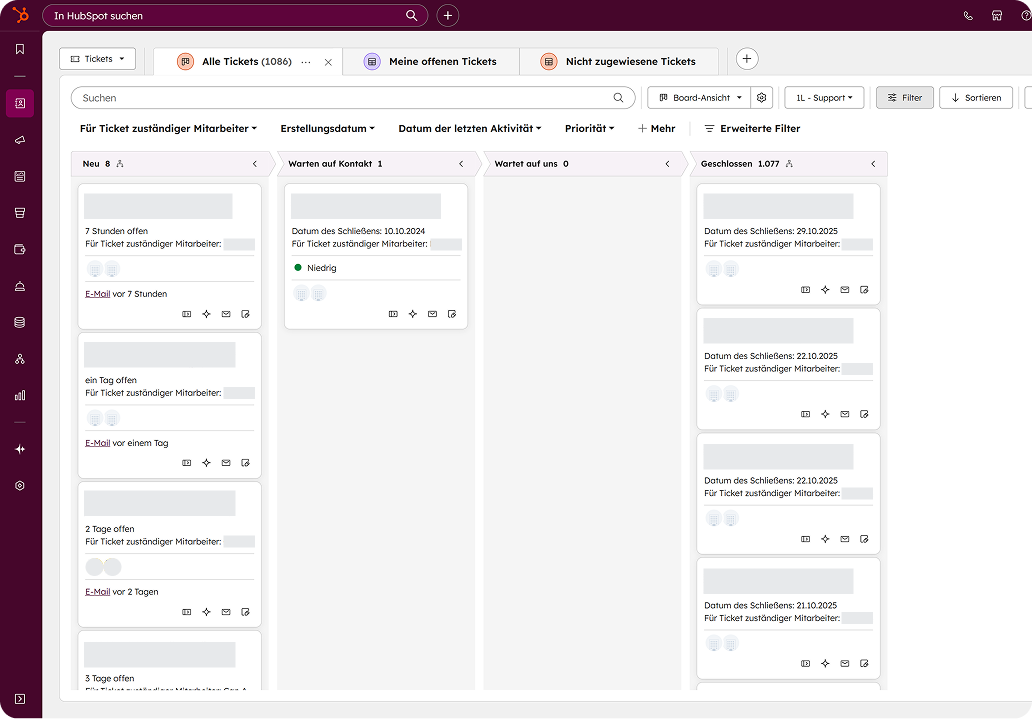Click the Sortieren button

[x=976, y=98]
